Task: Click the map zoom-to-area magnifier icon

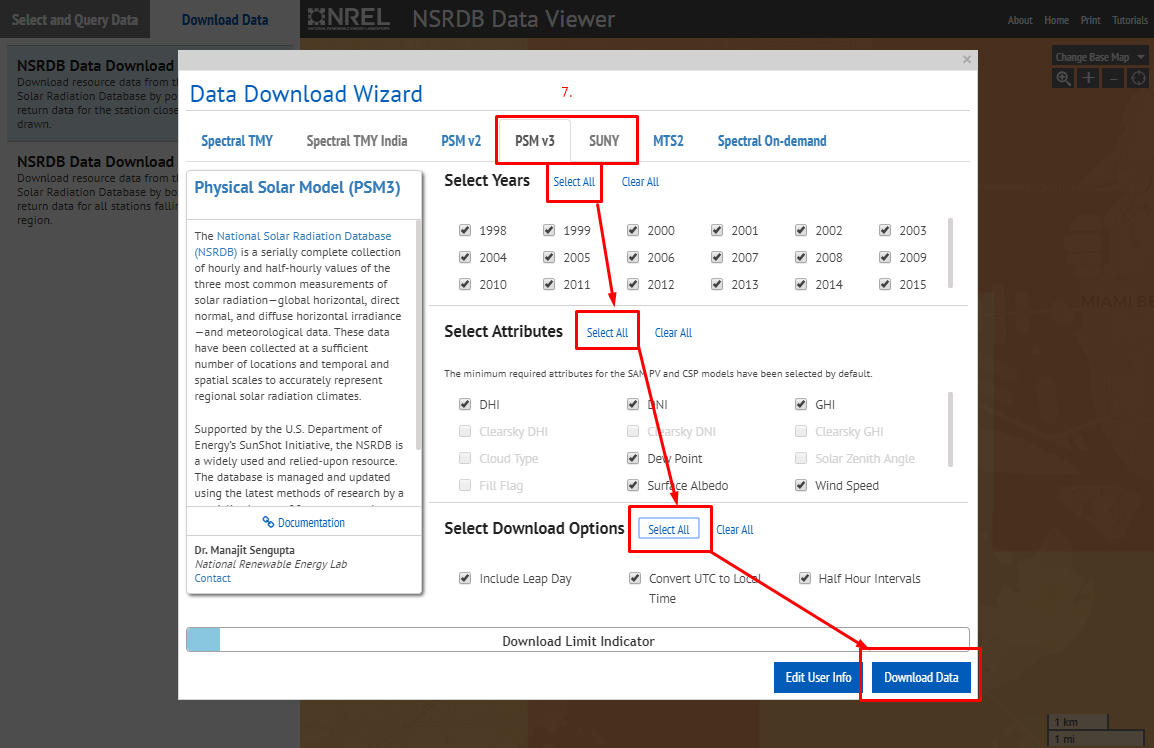Action: [1063, 78]
